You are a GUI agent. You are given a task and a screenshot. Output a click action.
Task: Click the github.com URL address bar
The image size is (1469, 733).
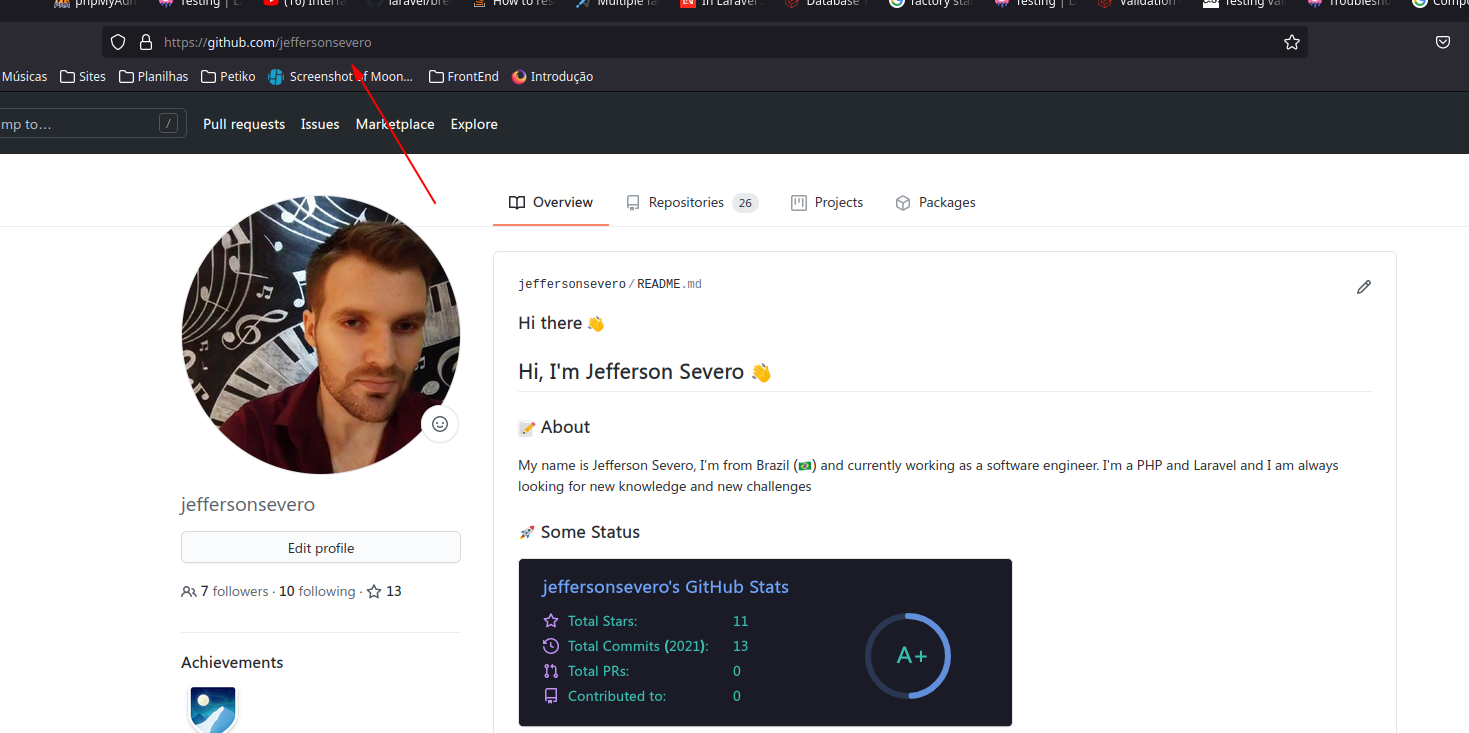click(x=705, y=42)
